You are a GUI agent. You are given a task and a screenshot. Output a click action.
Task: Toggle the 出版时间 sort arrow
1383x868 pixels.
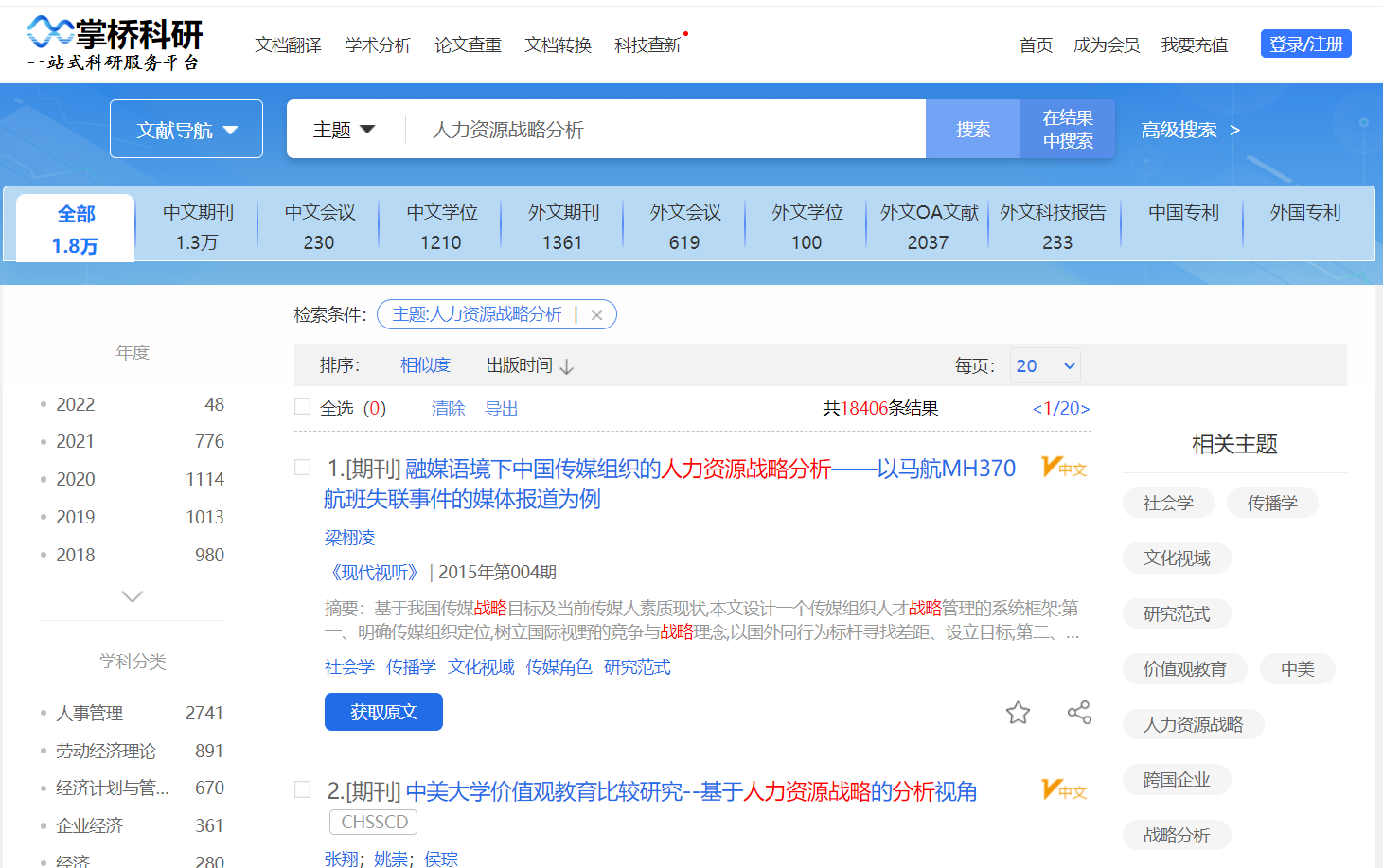pos(566,366)
